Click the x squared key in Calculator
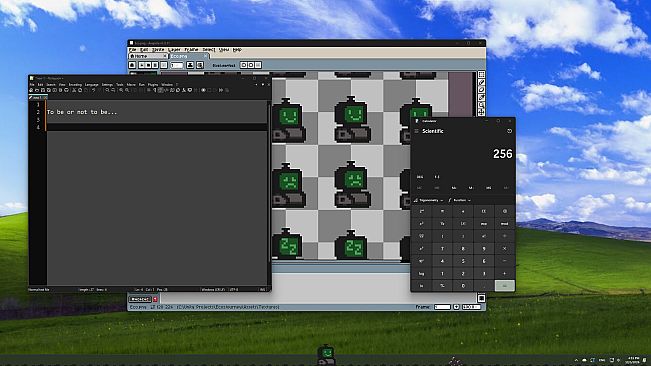Image resolution: width=651 pixels, height=366 pixels. tap(421, 224)
